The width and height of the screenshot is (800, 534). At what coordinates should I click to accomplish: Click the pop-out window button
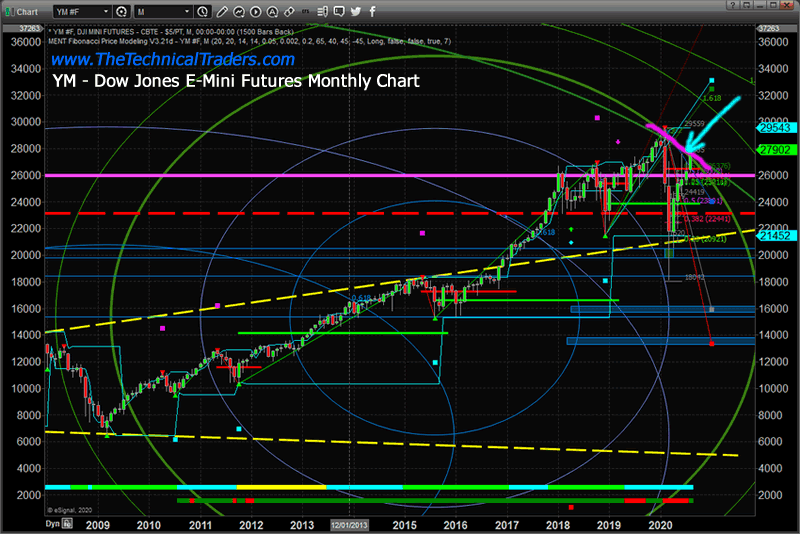[x=746, y=5]
